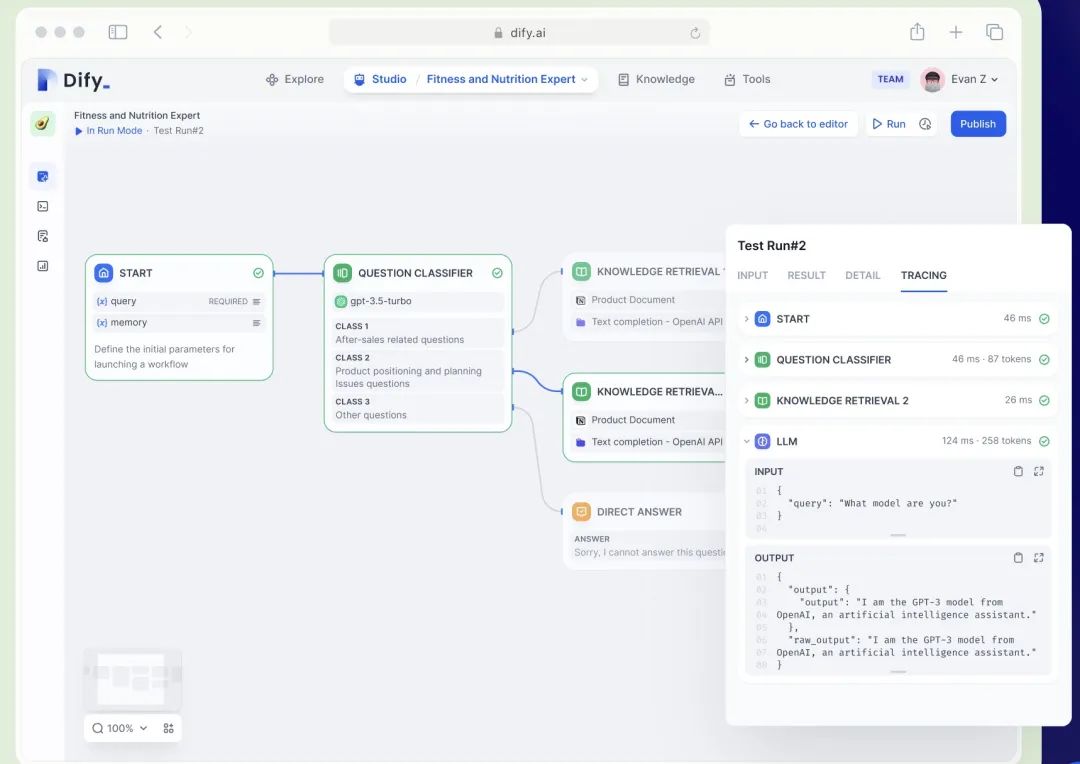
Task: Click the run history clock icon
Action: point(925,124)
